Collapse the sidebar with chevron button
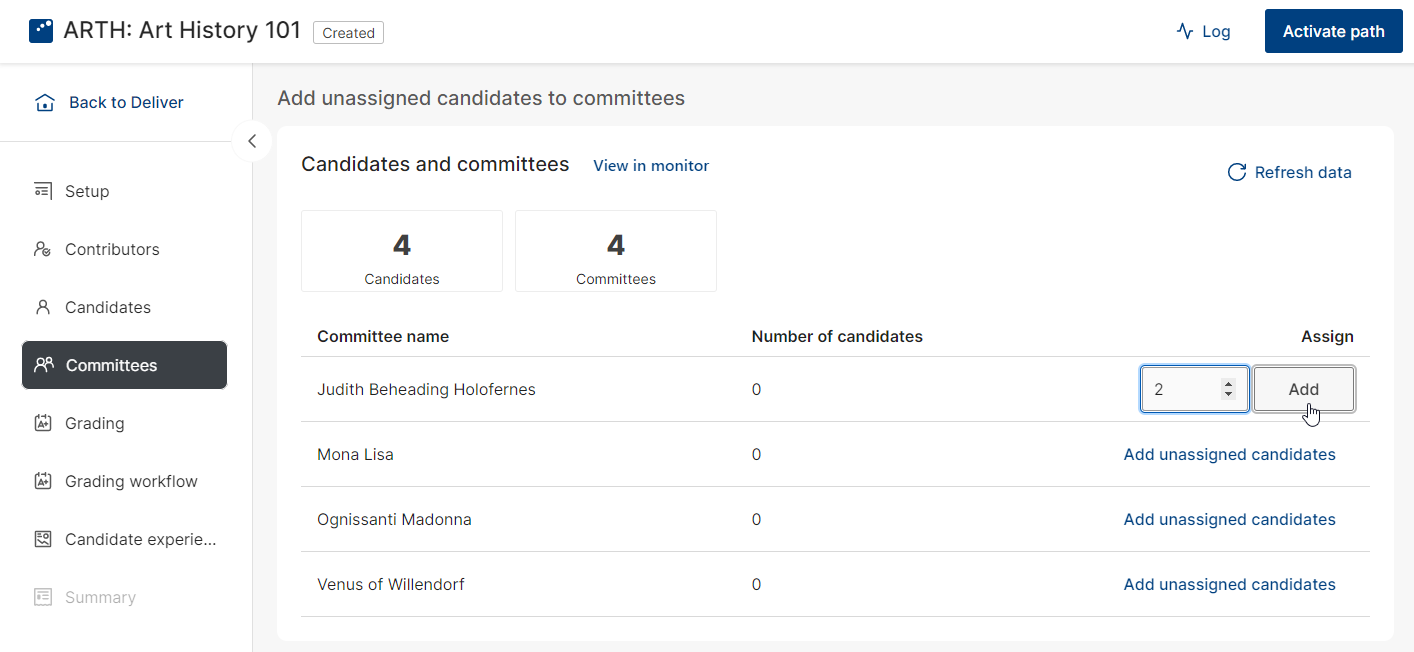This screenshot has width=1414, height=652. click(x=252, y=141)
